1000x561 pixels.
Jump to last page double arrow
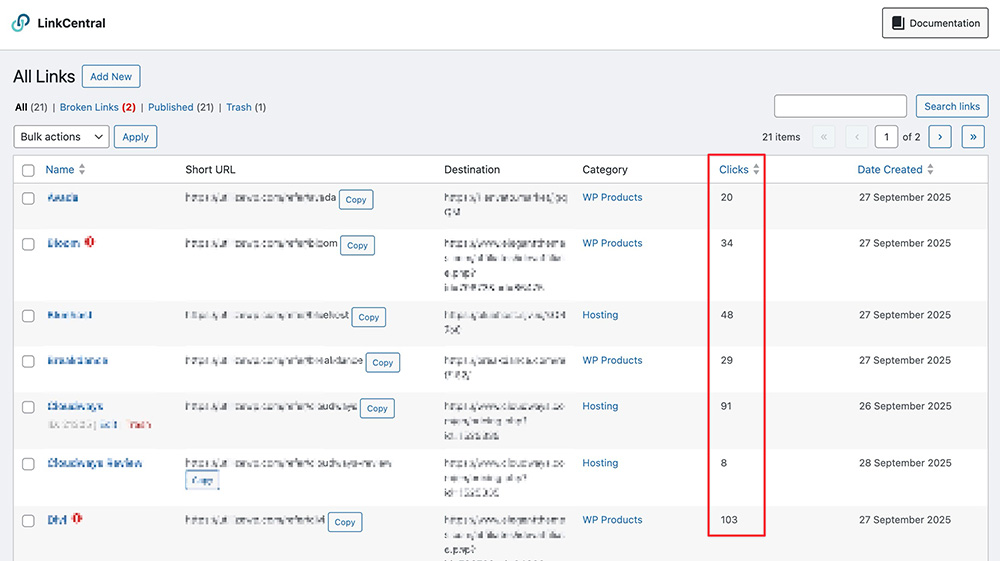pos(973,137)
